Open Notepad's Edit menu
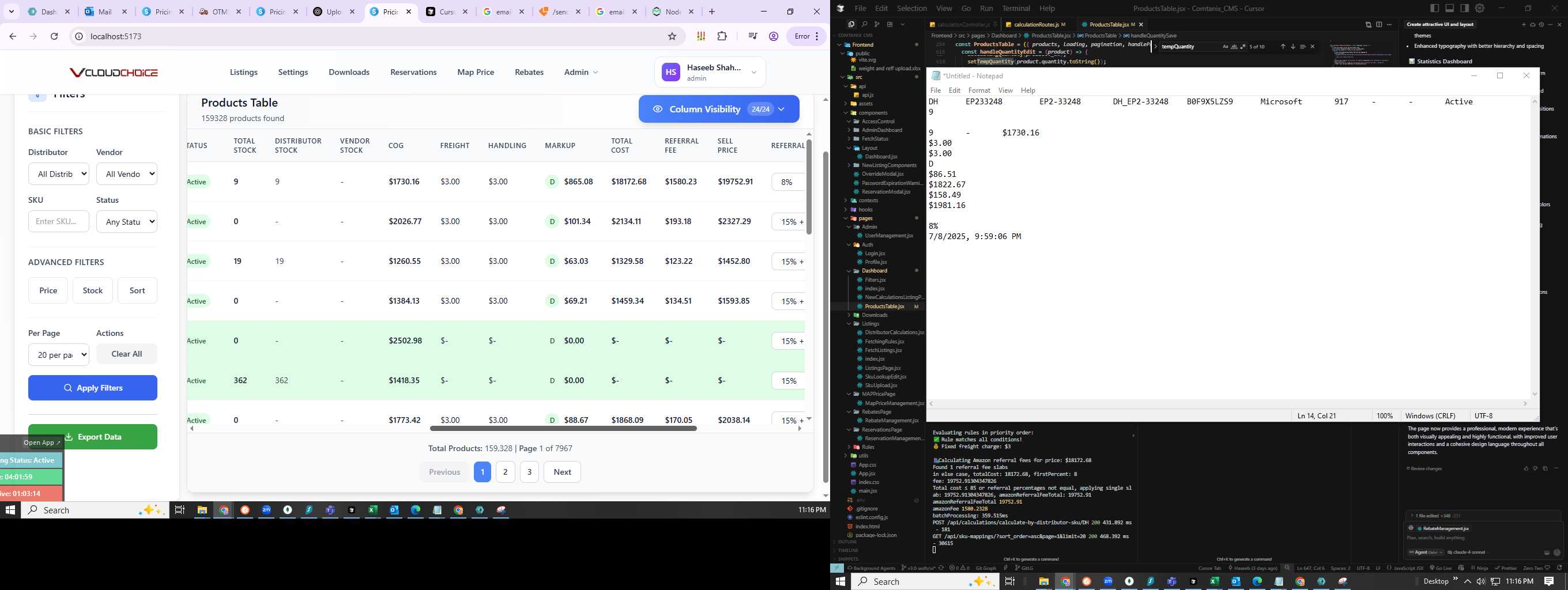 [955, 90]
